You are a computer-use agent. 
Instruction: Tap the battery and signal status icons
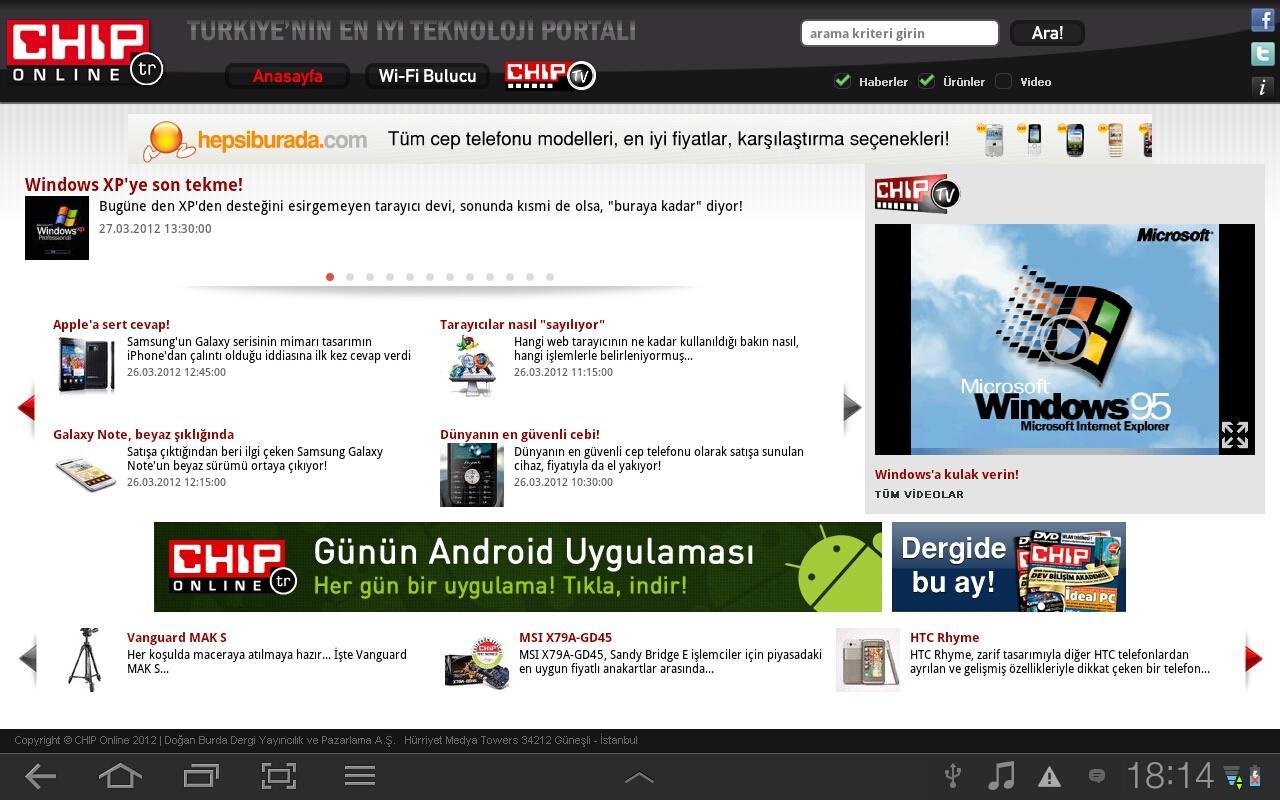pyautogui.click(x=1244, y=776)
